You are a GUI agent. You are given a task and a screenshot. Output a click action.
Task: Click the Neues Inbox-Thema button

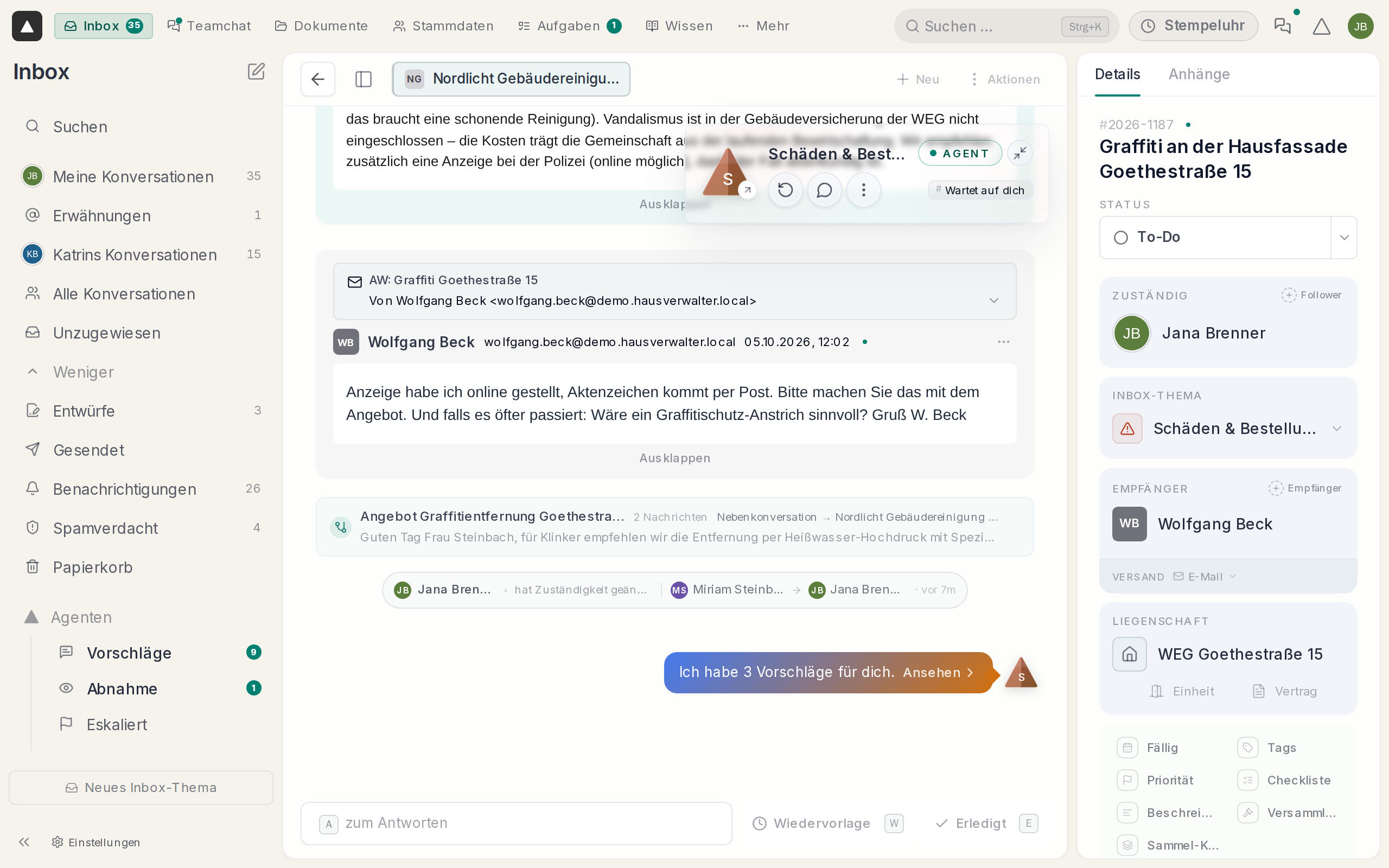[141, 788]
